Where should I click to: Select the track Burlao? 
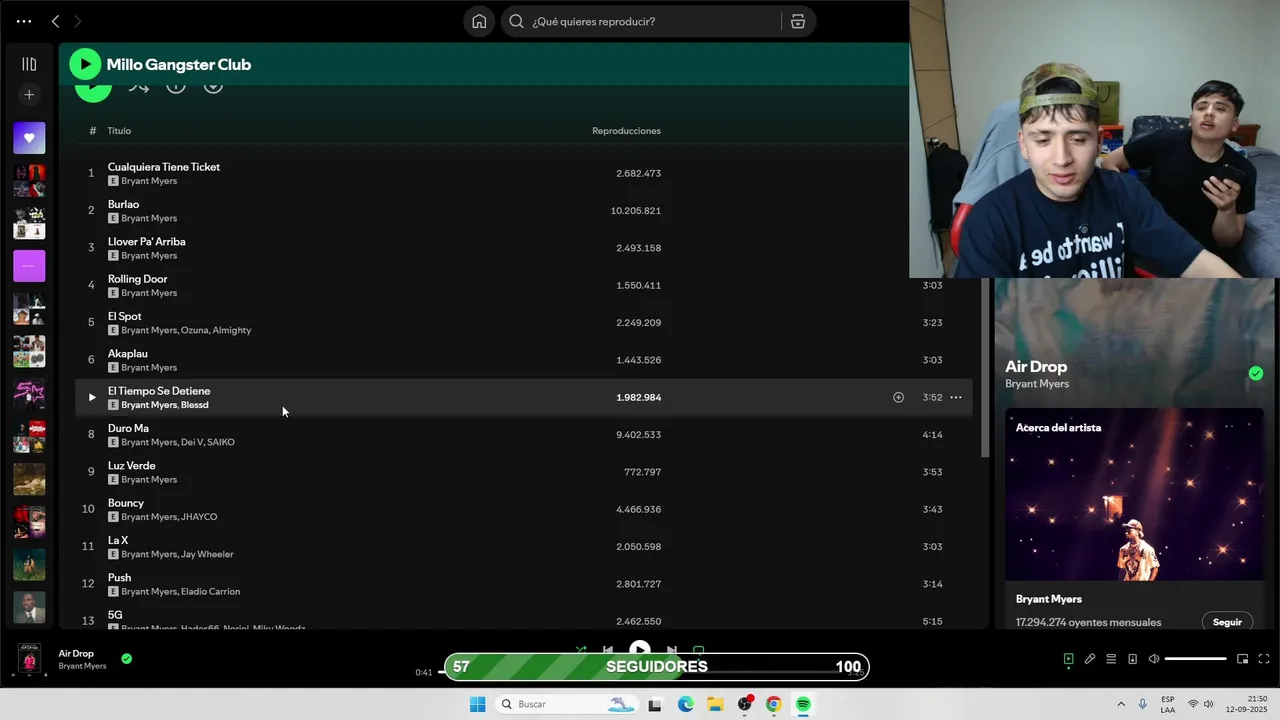(124, 204)
